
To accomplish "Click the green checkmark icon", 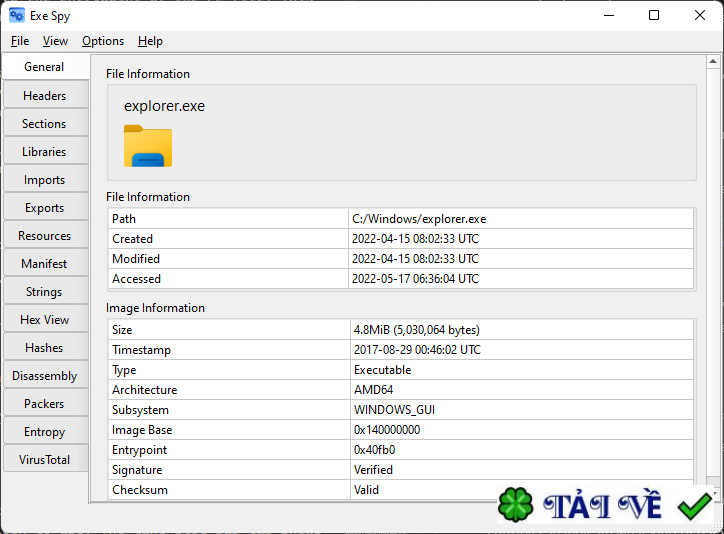I will point(694,506).
